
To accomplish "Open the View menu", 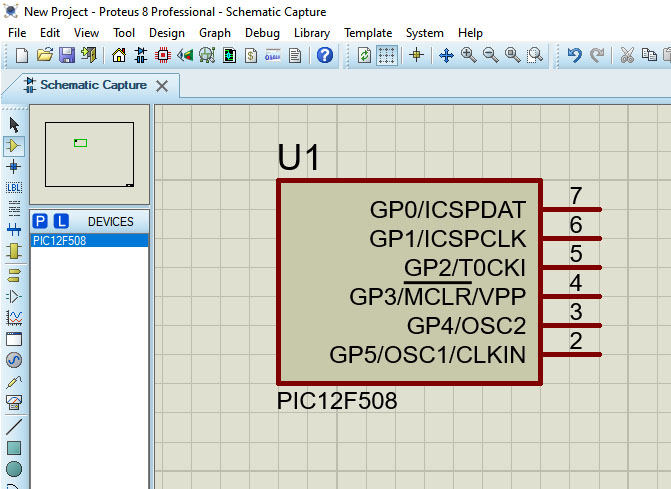I will point(86,33).
